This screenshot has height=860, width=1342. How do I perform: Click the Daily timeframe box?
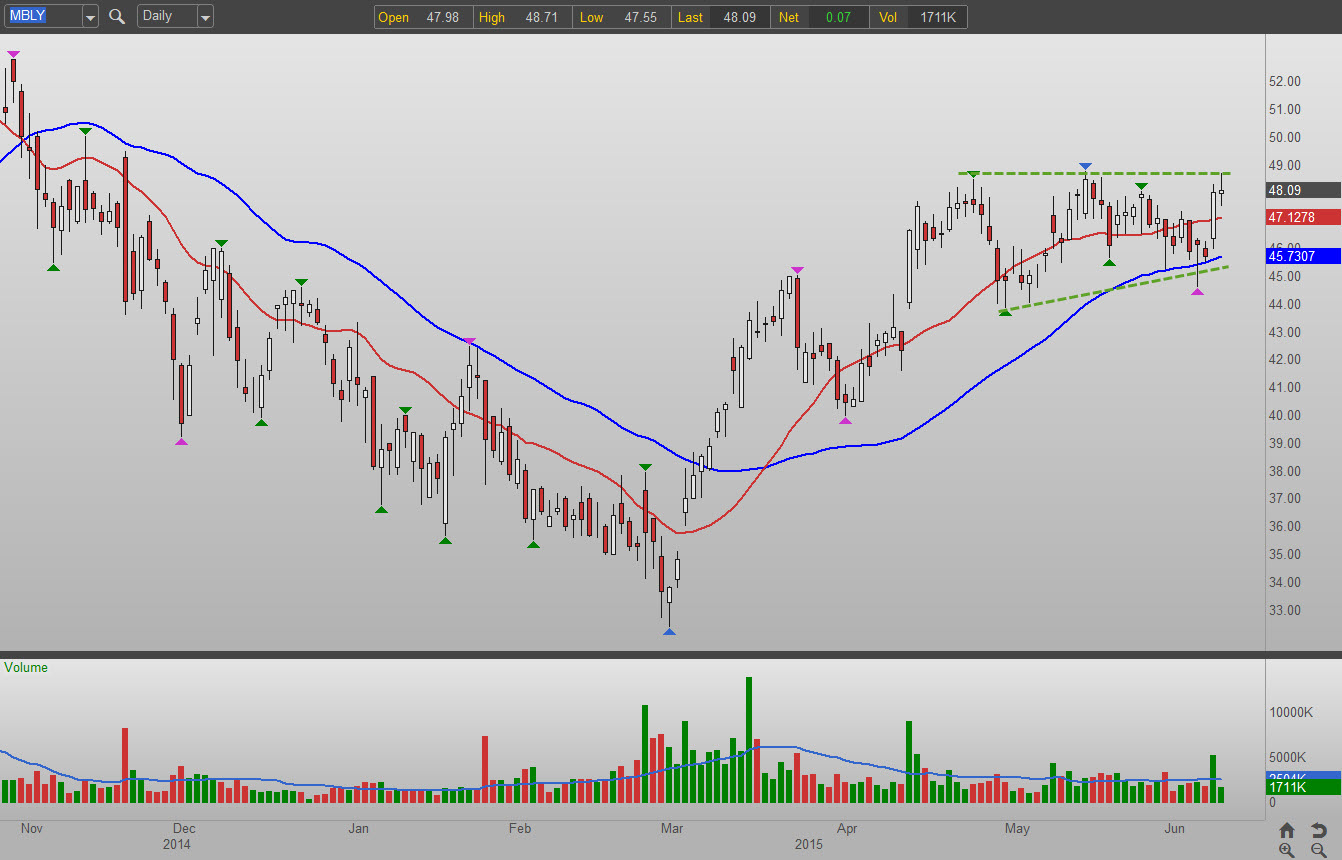click(167, 17)
